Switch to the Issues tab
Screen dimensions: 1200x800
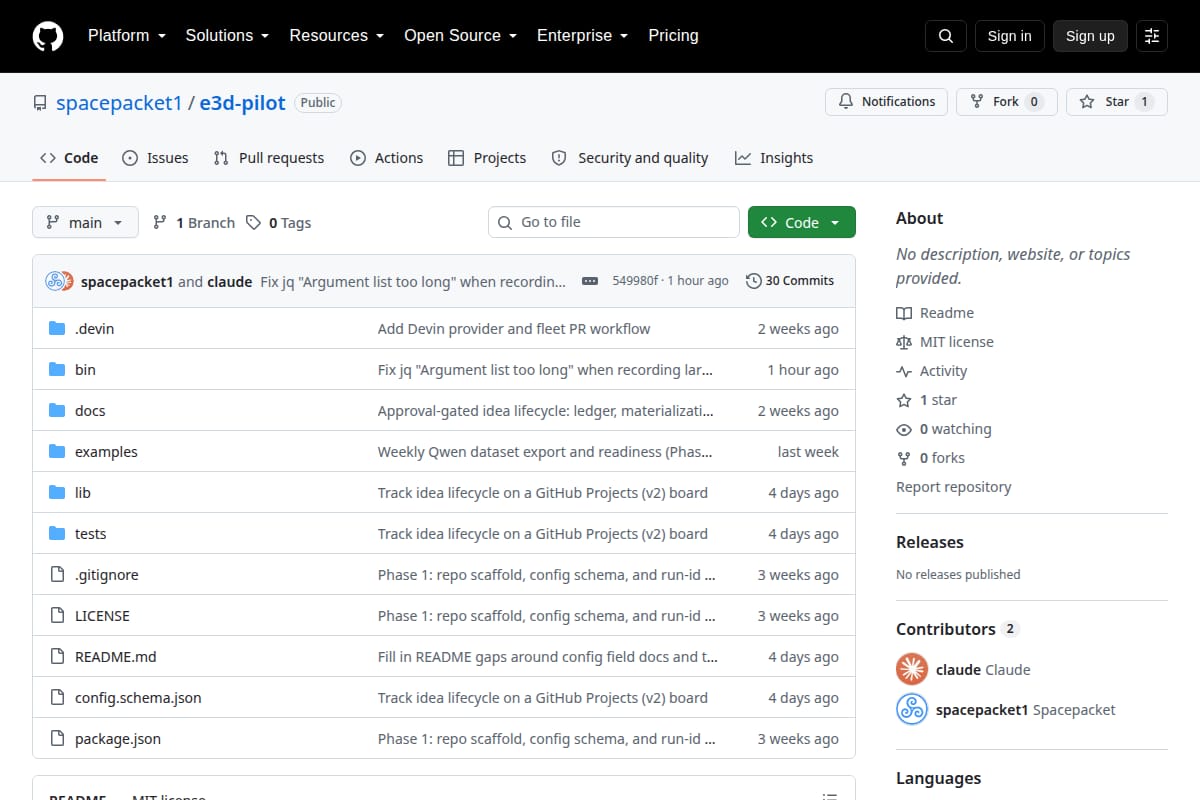[x=155, y=158]
